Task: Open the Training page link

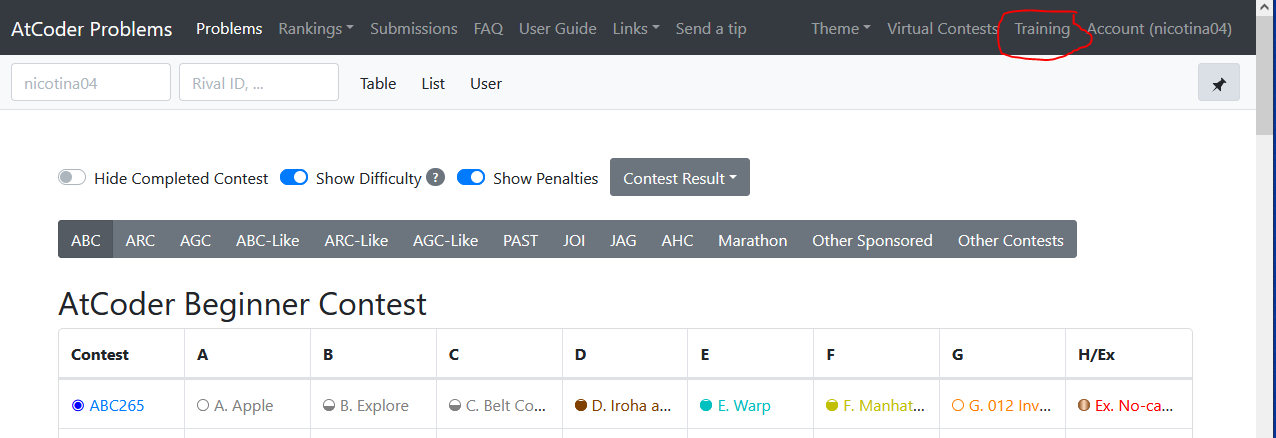Action: [1042, 28]
